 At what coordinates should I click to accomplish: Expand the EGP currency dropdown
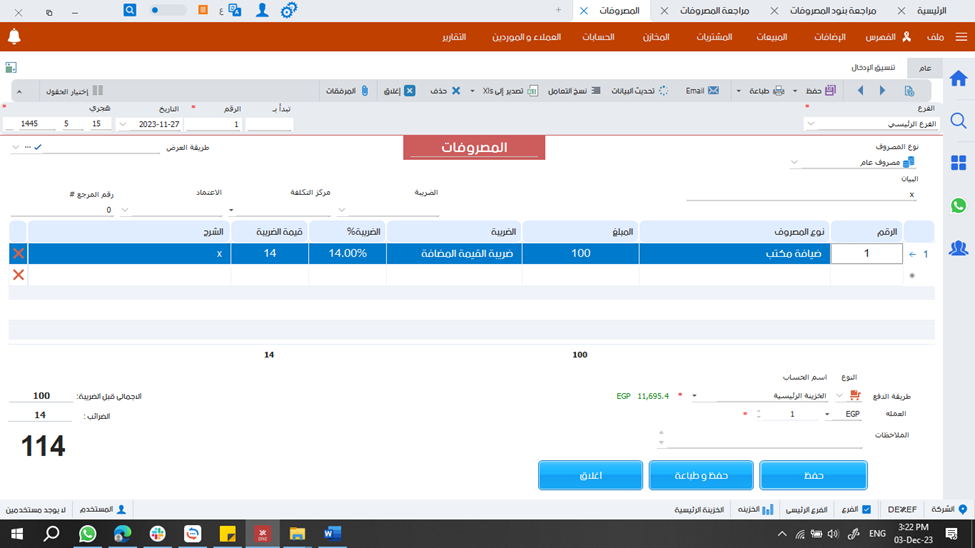828,414
